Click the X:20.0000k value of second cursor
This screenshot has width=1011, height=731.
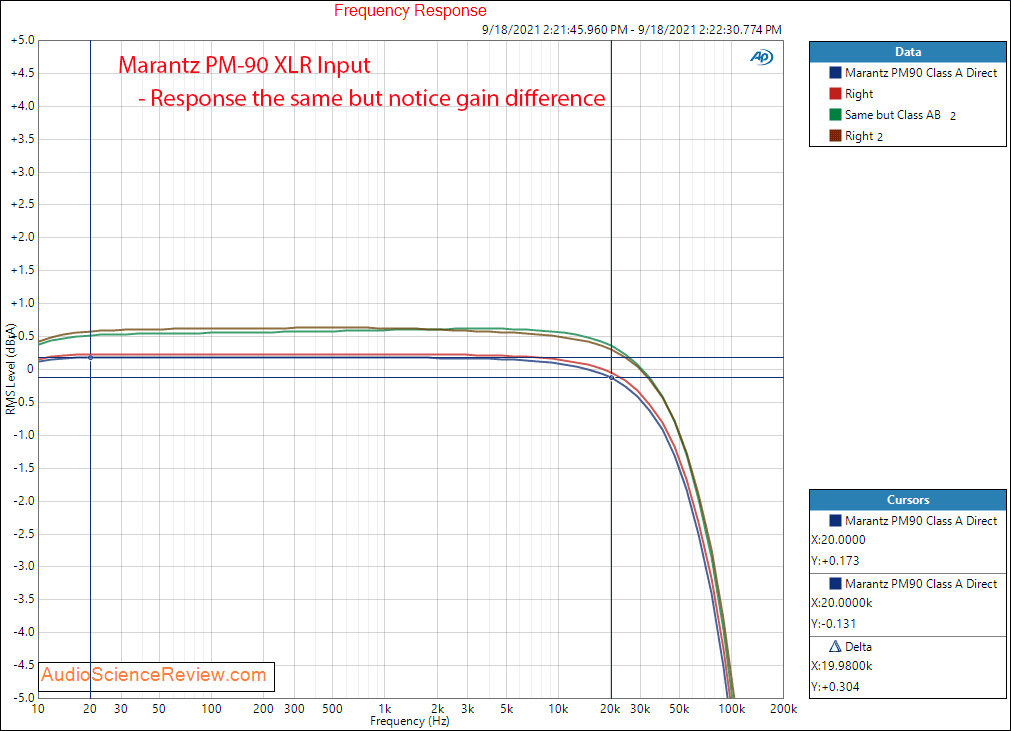(841, 603)
